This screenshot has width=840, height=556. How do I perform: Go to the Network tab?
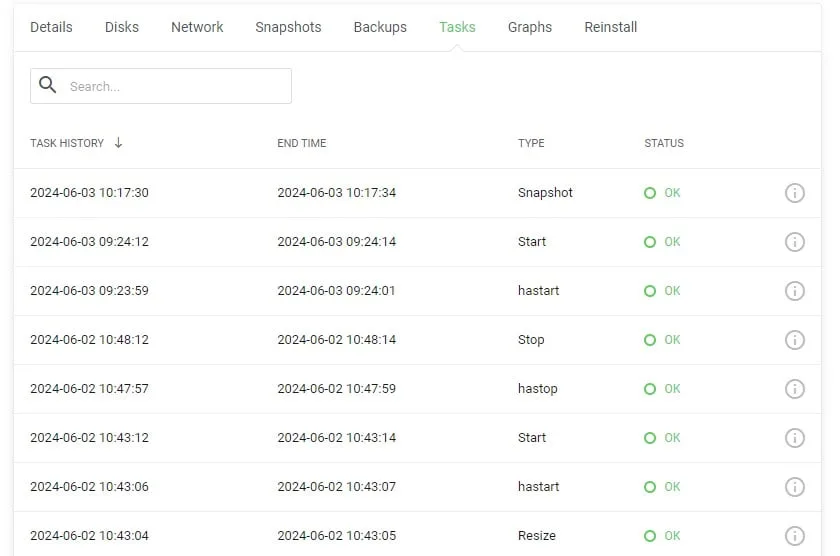(x=197, y=27)
